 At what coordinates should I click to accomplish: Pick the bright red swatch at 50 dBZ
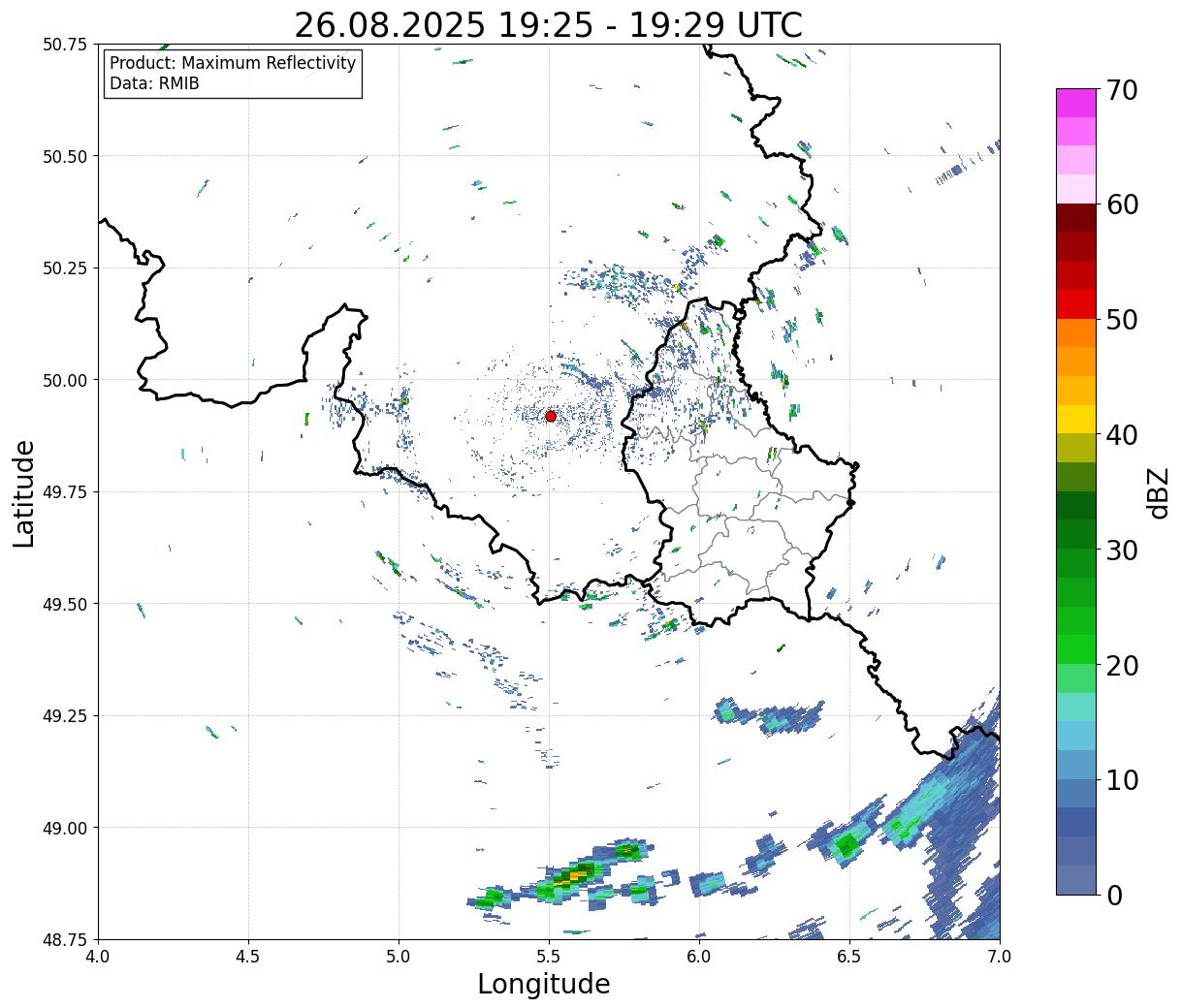[x=1076, y=304]
